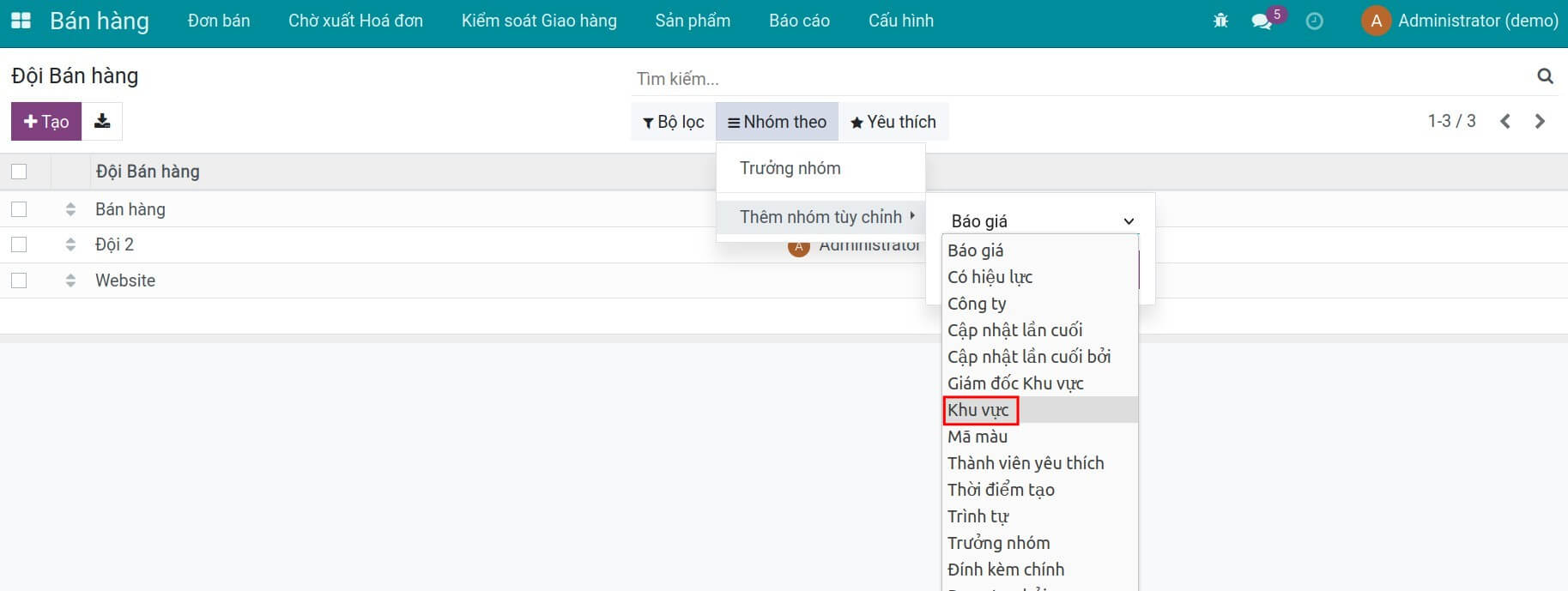
Task: Click the 1-3 / 3 pager counter
Action: click(x=1451, y=121)
